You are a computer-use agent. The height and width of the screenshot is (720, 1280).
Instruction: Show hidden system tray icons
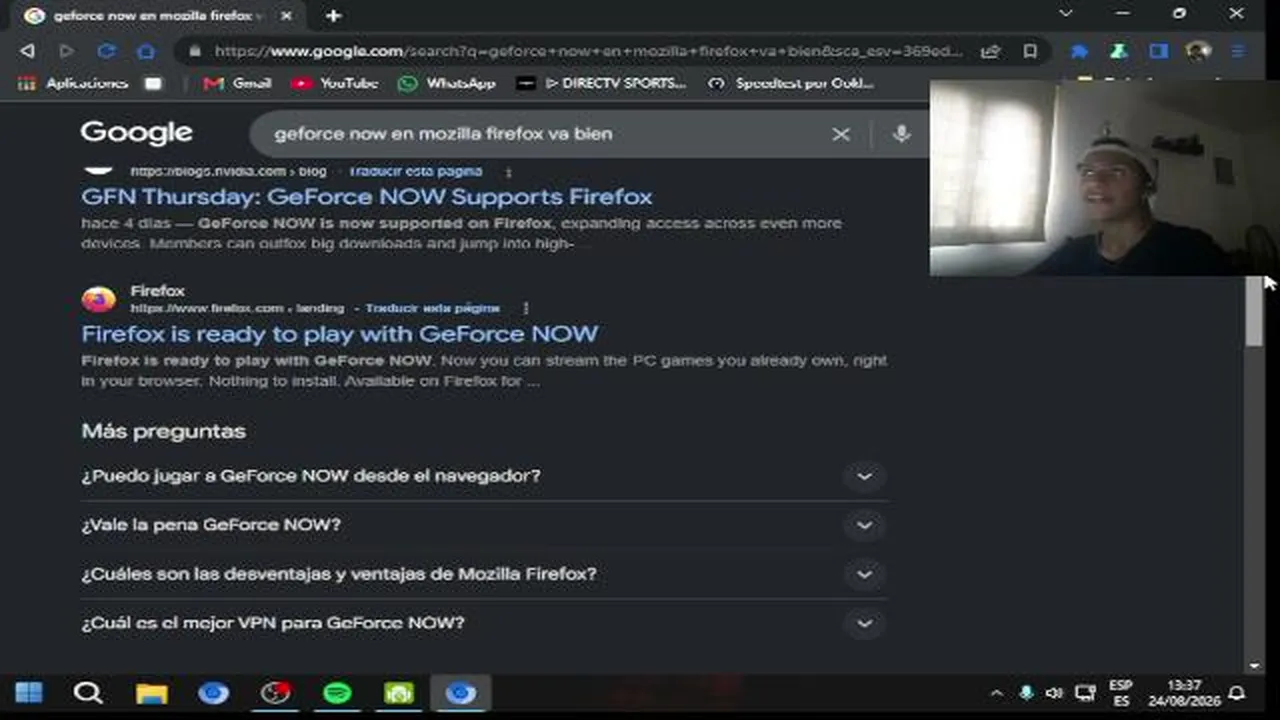[996, 693]
